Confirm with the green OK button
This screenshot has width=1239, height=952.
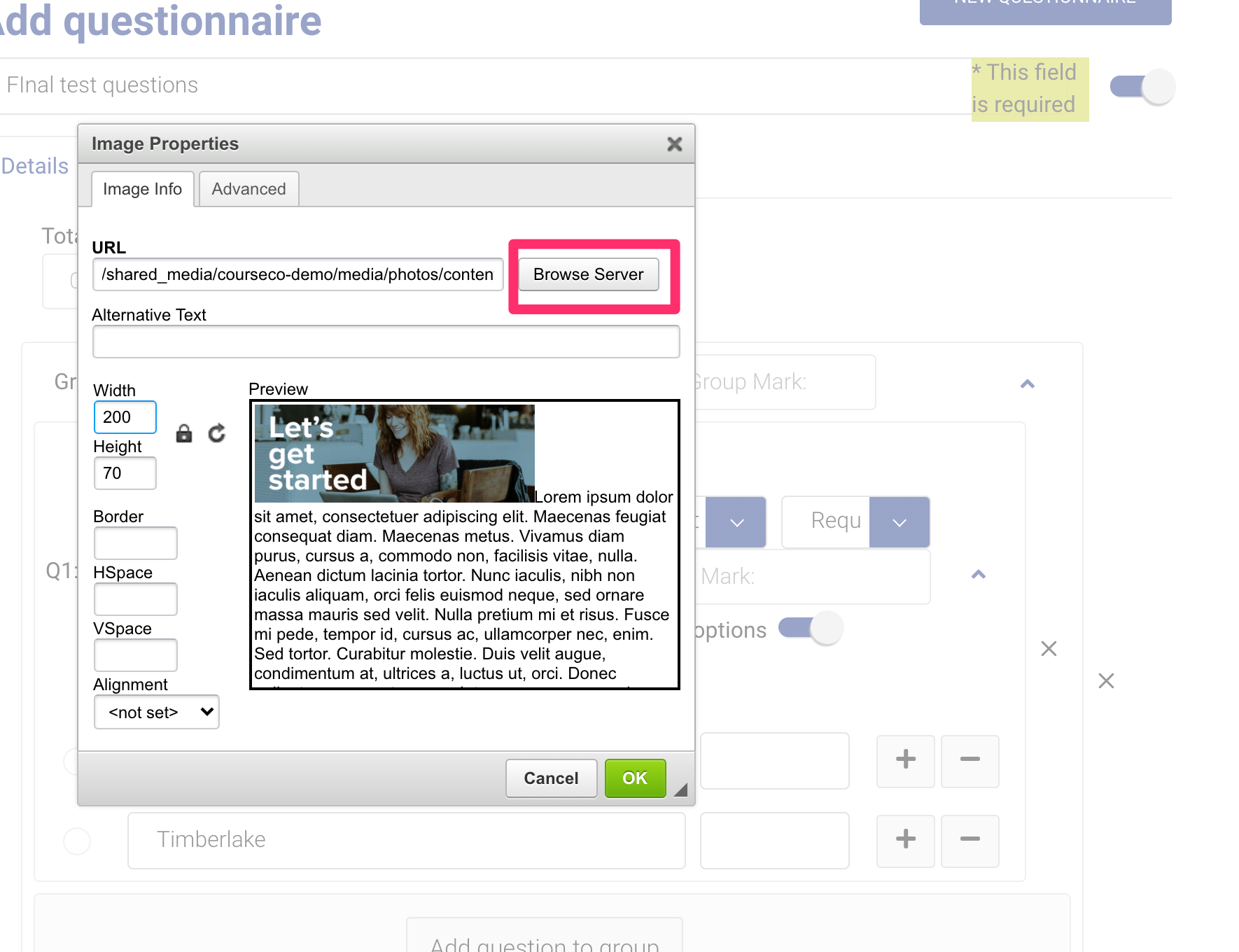click(x=634, y=778)
